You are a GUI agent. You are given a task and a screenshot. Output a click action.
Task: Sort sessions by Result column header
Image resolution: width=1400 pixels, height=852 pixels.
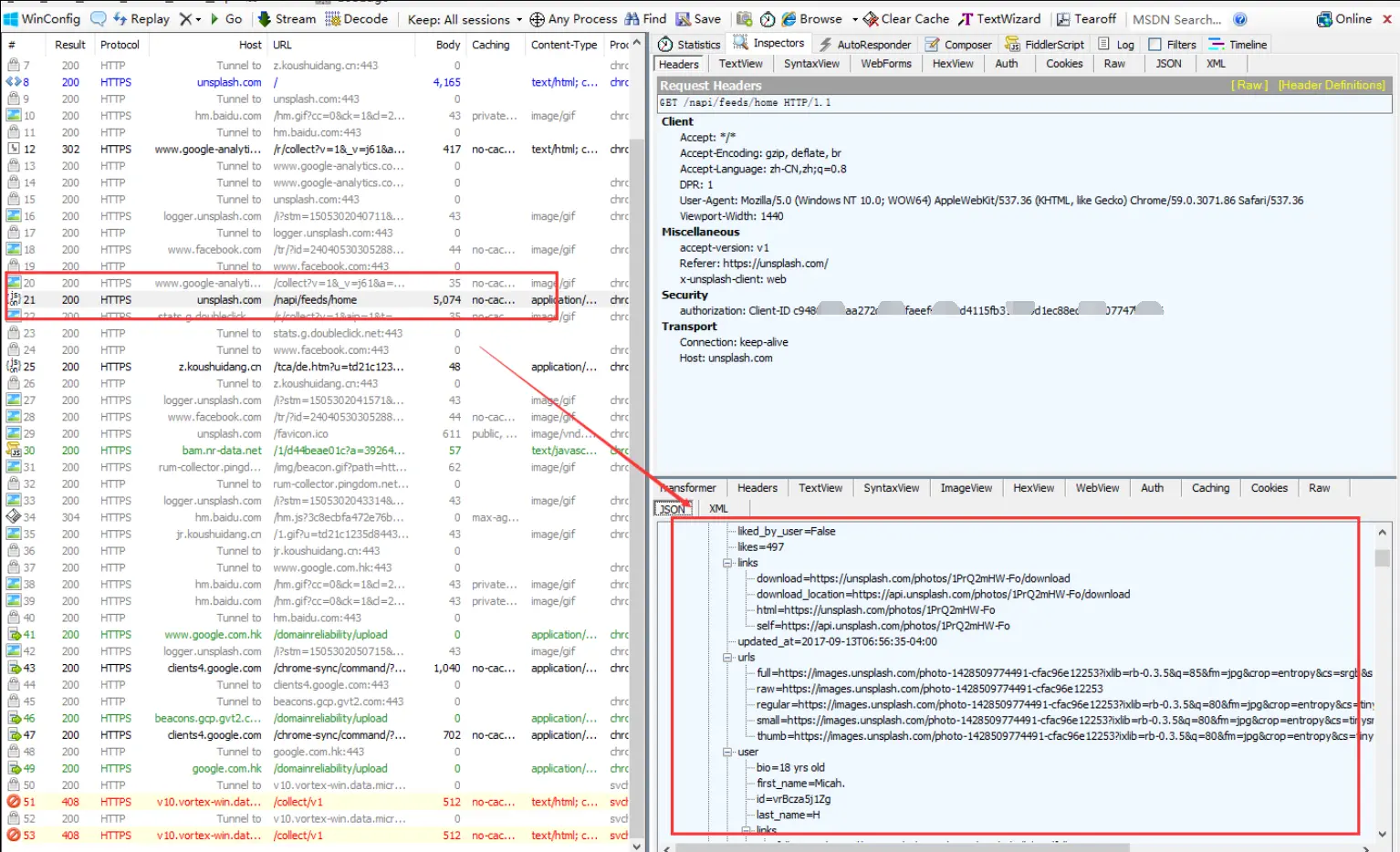[70, 45]
